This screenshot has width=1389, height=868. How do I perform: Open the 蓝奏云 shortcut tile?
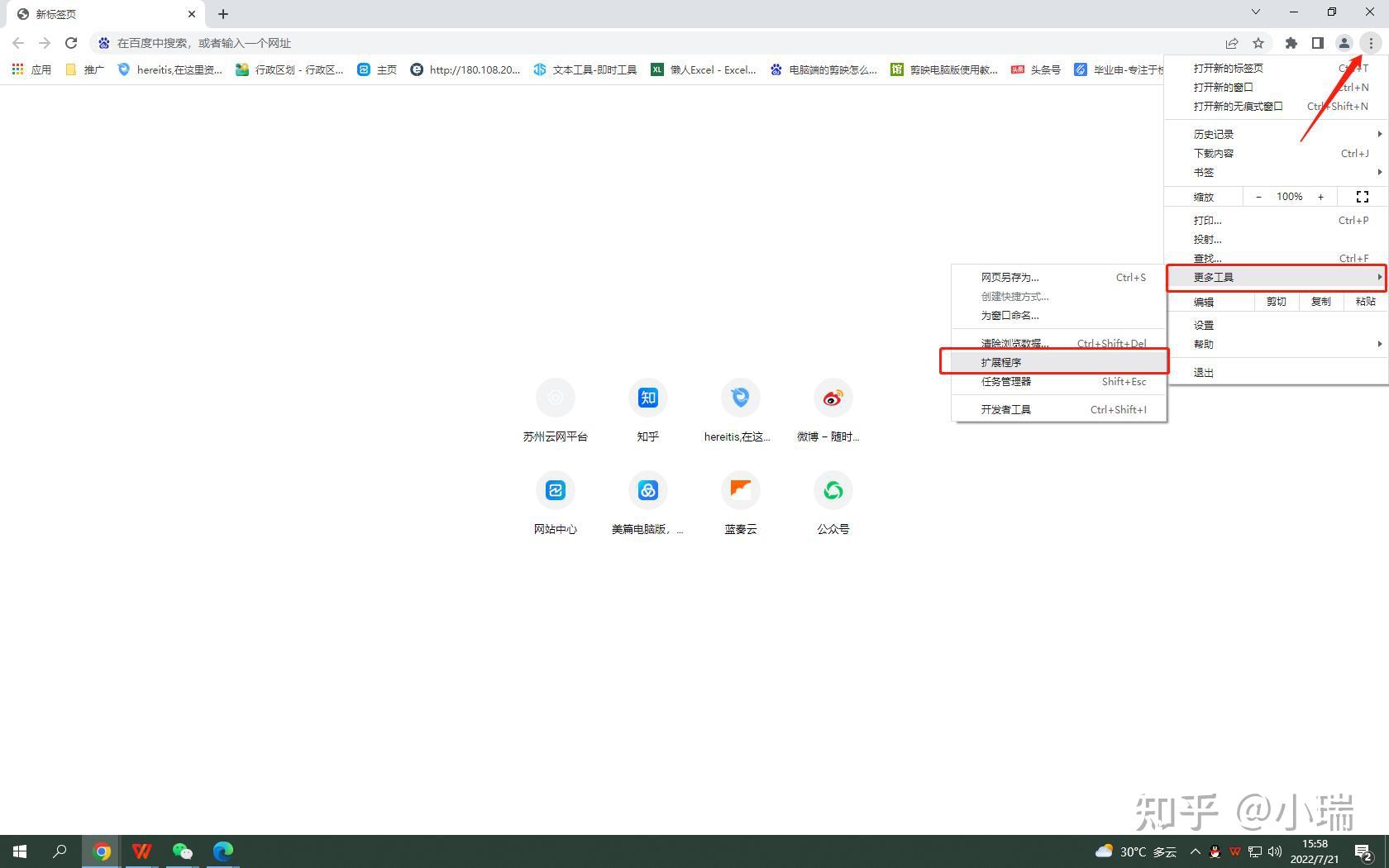(740, 489)
